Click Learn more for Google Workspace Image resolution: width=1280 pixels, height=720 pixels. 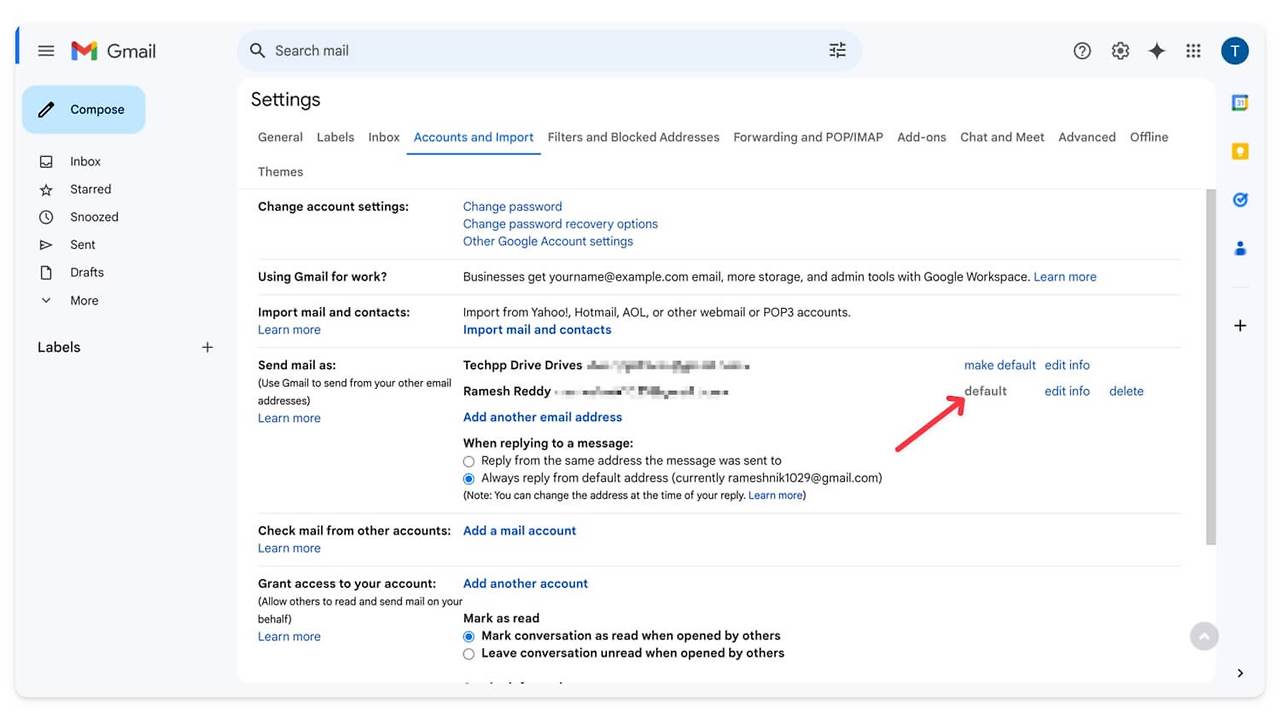click(1065, 277)
